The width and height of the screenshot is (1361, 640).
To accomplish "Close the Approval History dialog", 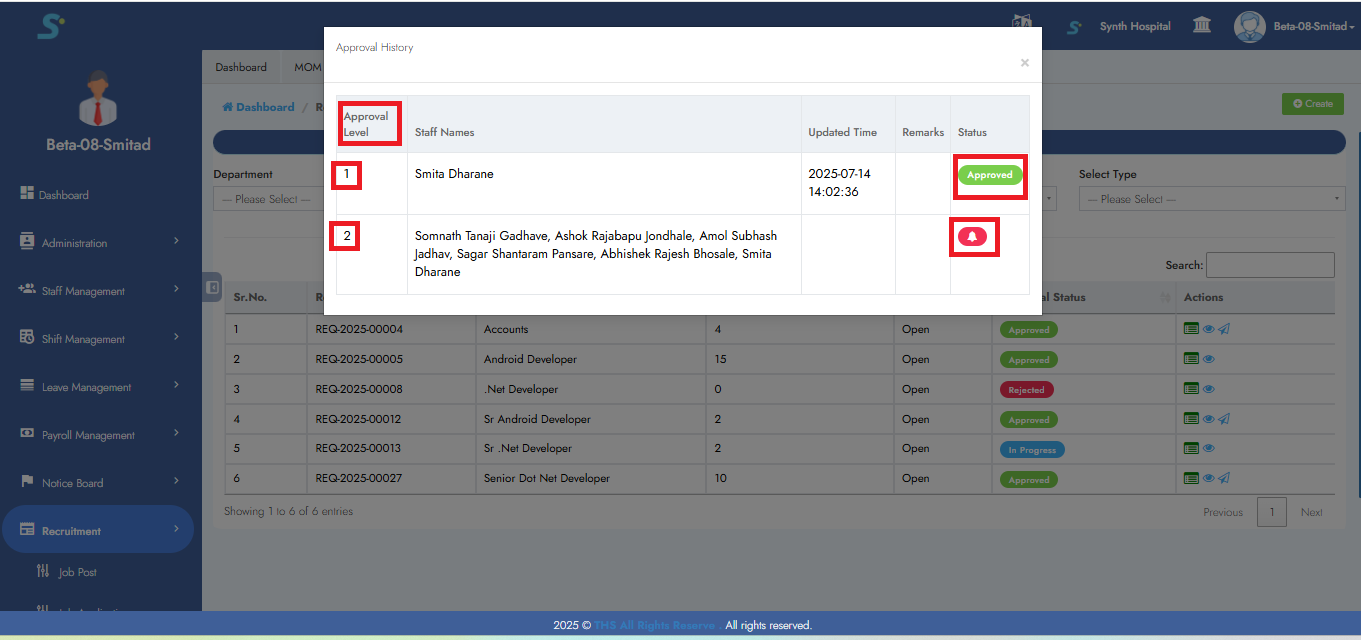I will [1024, 63].
